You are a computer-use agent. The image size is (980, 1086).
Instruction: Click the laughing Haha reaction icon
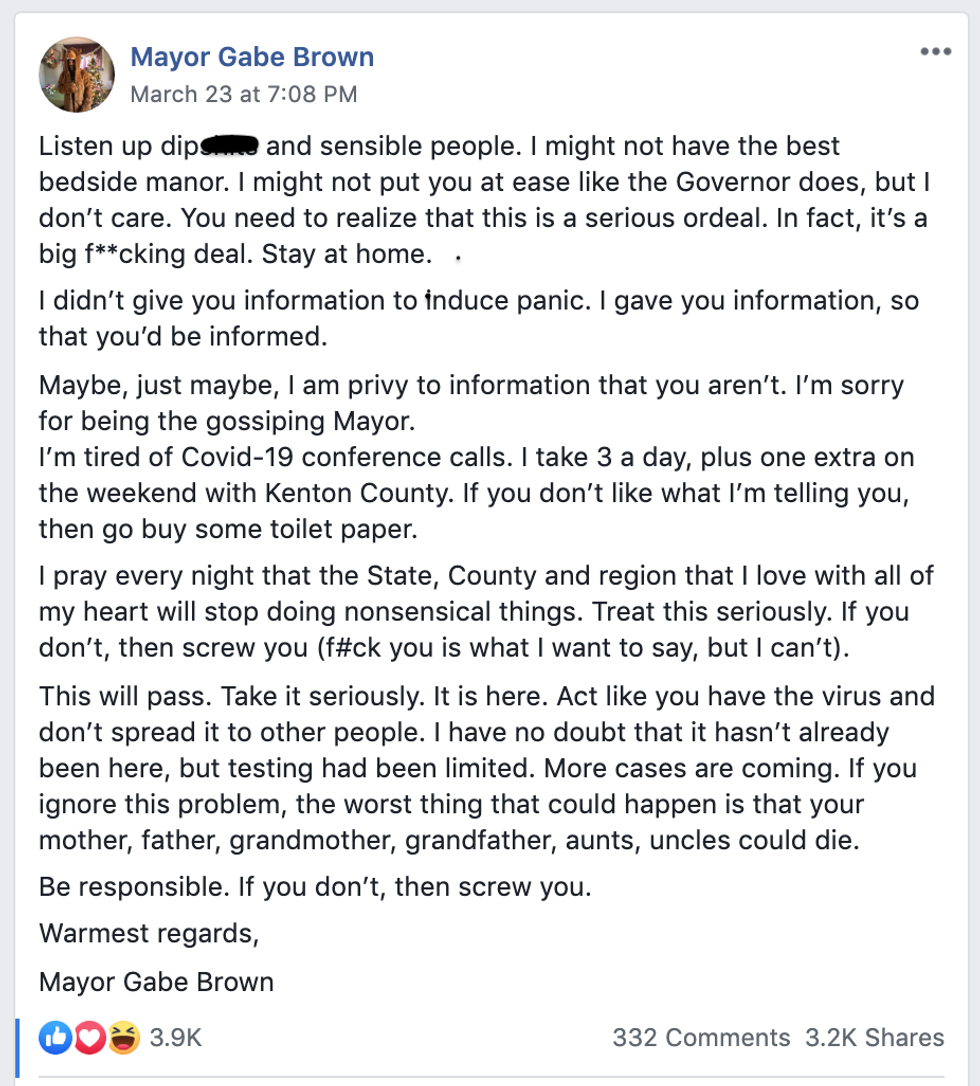(x=124, y=1038)
